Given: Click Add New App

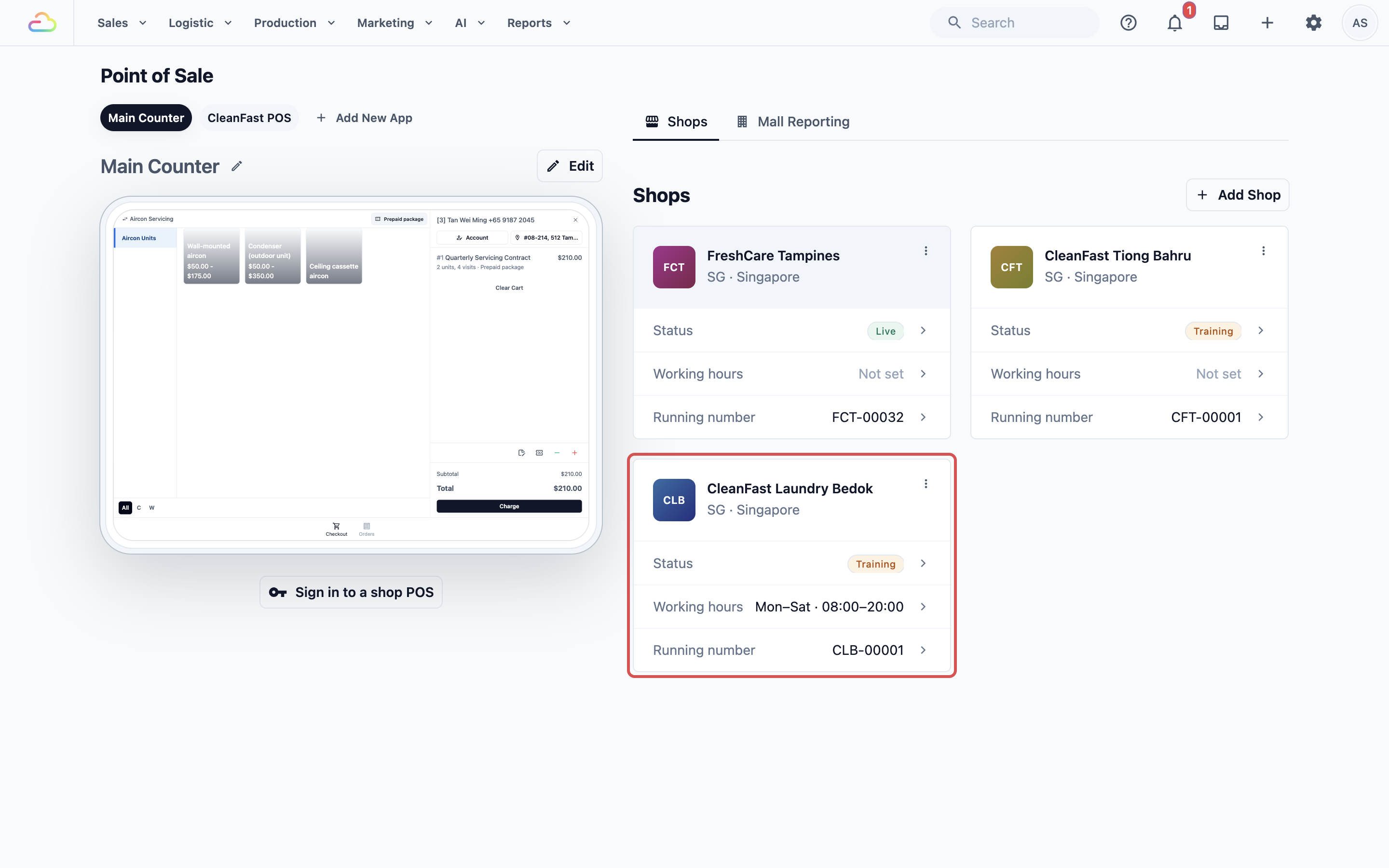Looking at the screenshot, I should click(x=364, y=118).
